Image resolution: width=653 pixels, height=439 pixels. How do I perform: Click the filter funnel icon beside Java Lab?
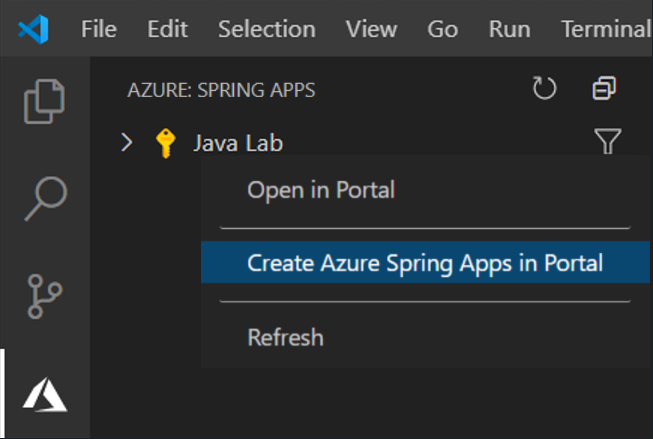tap(608, 142)
